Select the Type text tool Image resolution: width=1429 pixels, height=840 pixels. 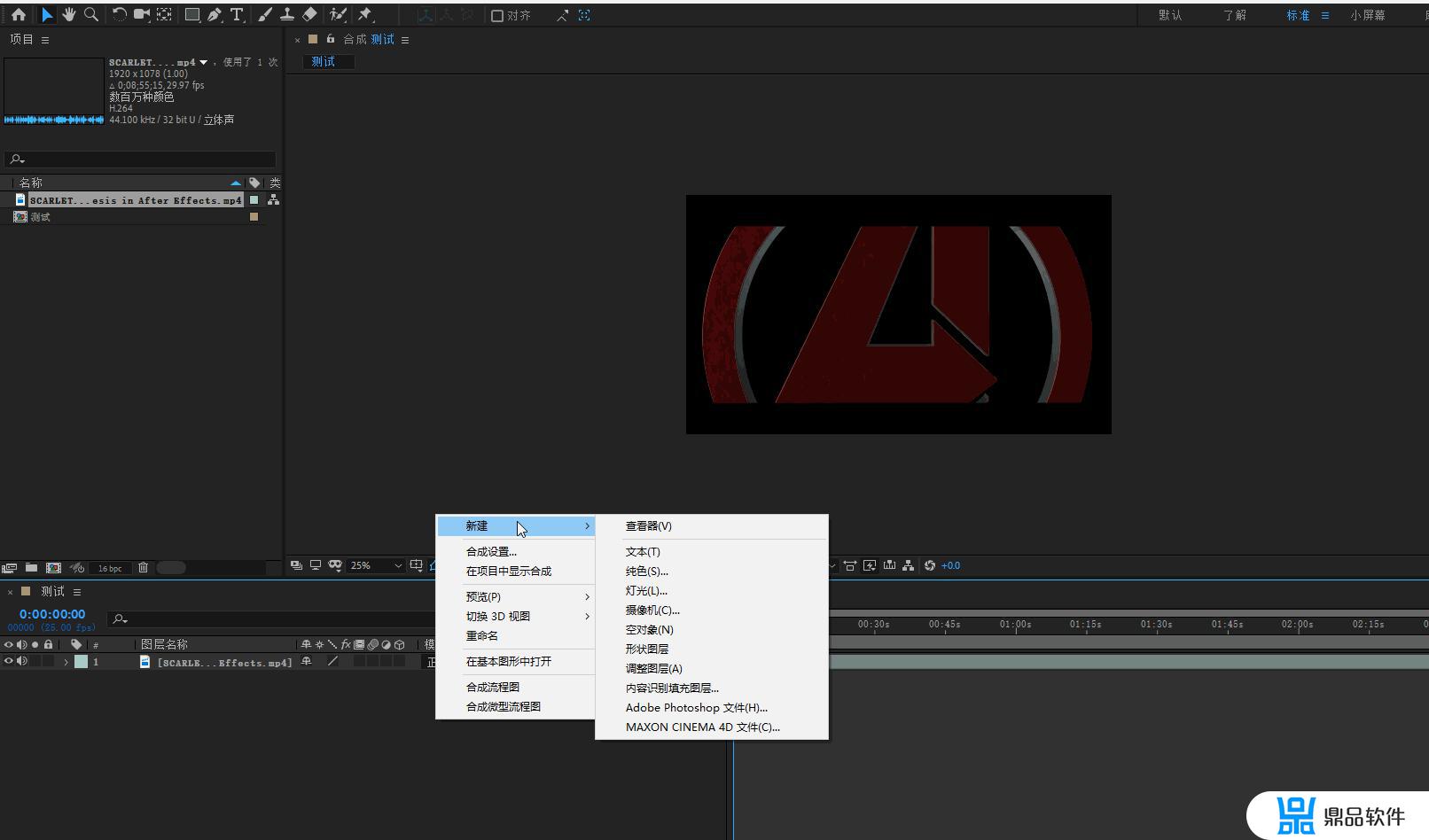(237, 15)
